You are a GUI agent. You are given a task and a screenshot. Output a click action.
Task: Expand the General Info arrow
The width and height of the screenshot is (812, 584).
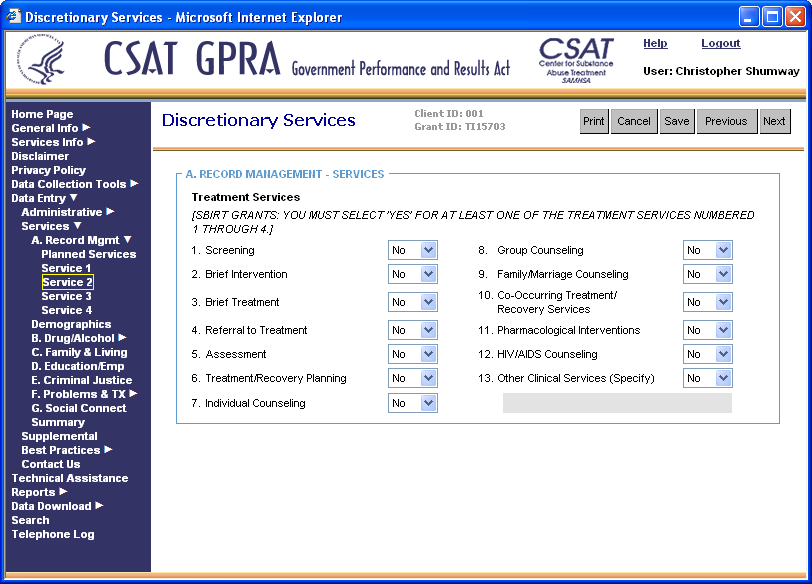[x=87, y=128]
